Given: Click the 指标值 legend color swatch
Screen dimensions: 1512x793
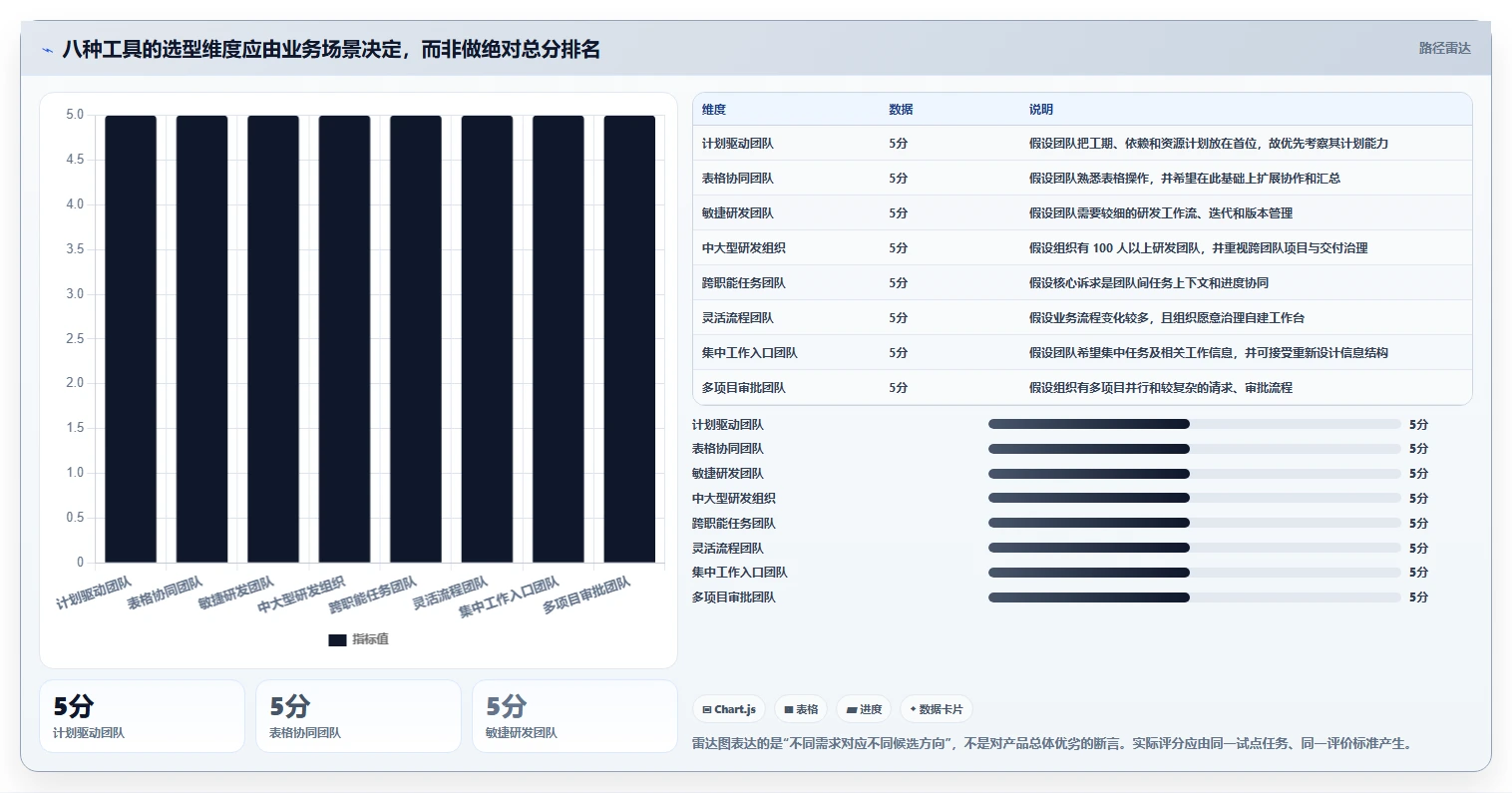Looking at the screenshot, I should pyautogui.click(x=337, y=639).
